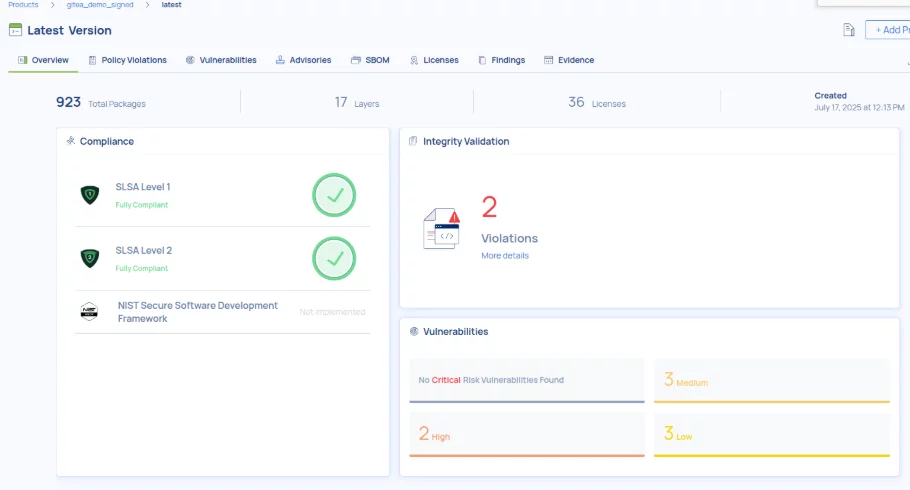Click the Add button at top right
The image size is (910, 490).
tap(887, 30)
